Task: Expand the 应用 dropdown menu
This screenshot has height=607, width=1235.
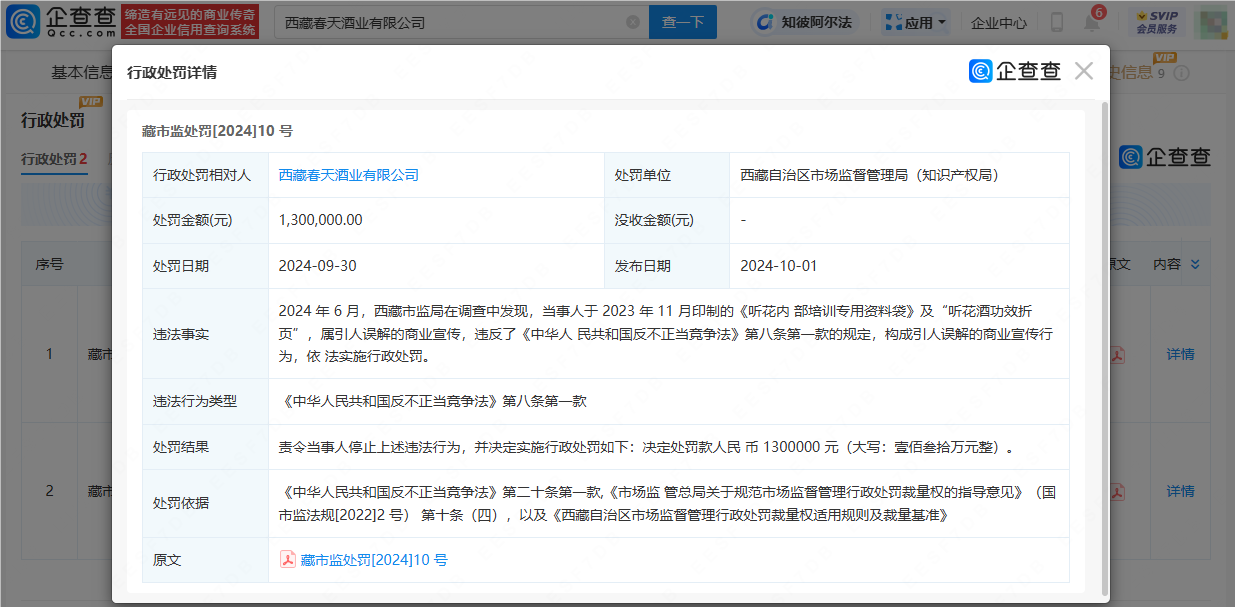Action: pyautogui.click(x=916, y=22)
